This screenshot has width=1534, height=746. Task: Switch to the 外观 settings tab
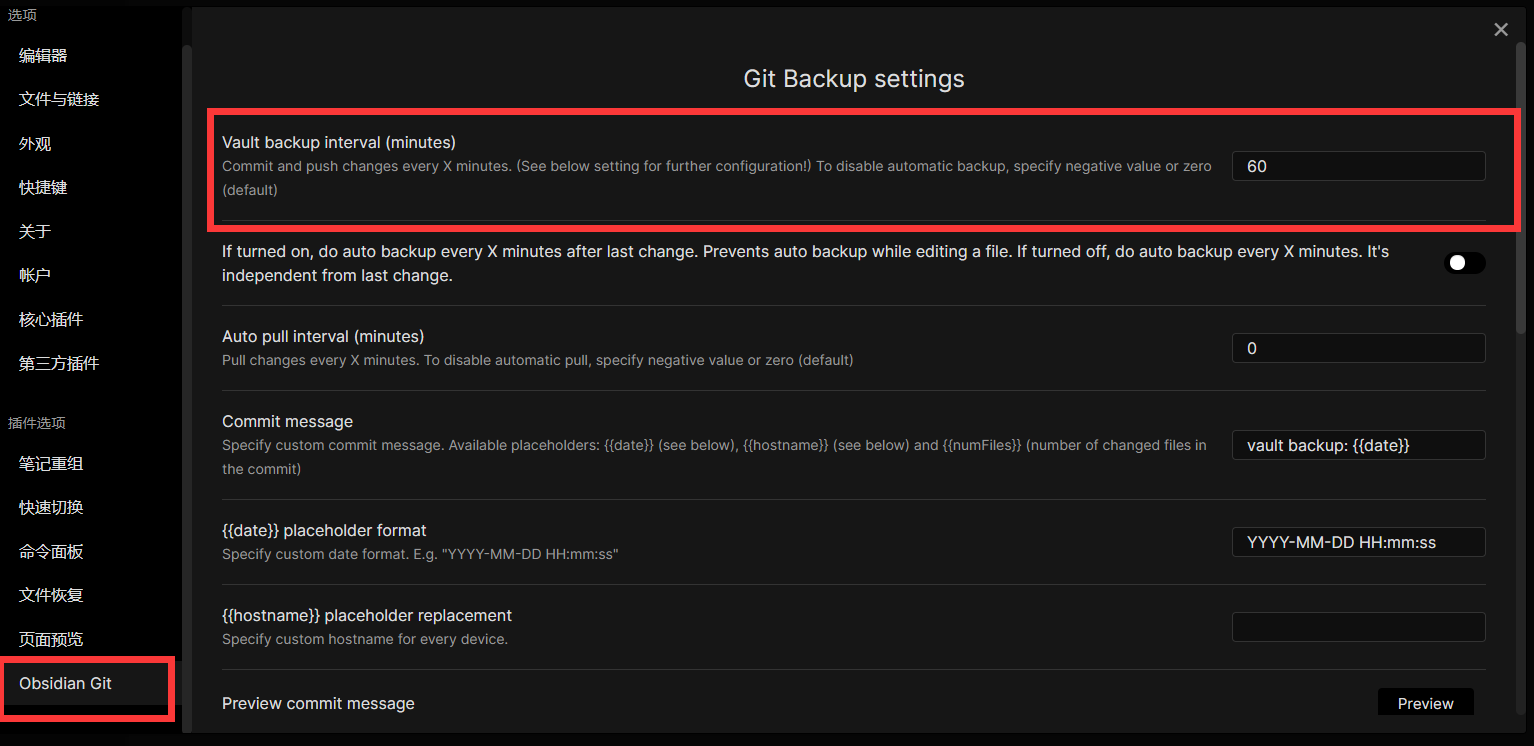(x=35, y=144)
